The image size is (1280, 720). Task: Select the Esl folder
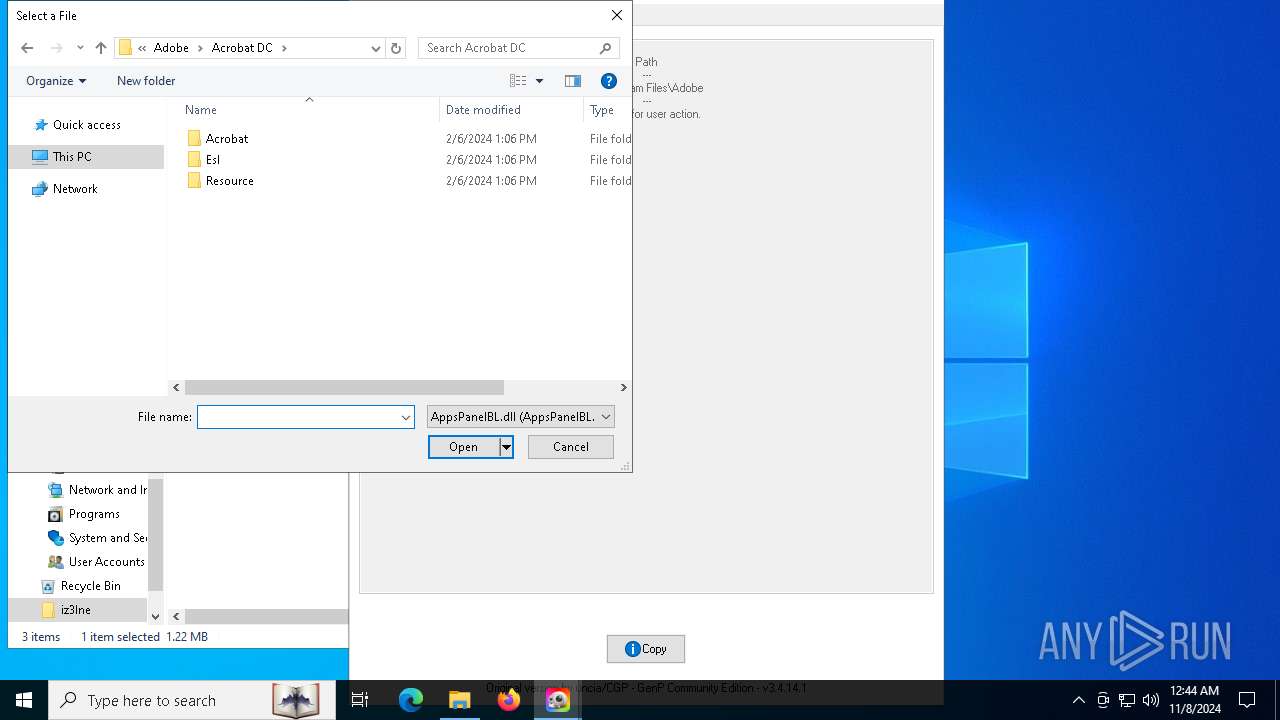click(213, 160)
